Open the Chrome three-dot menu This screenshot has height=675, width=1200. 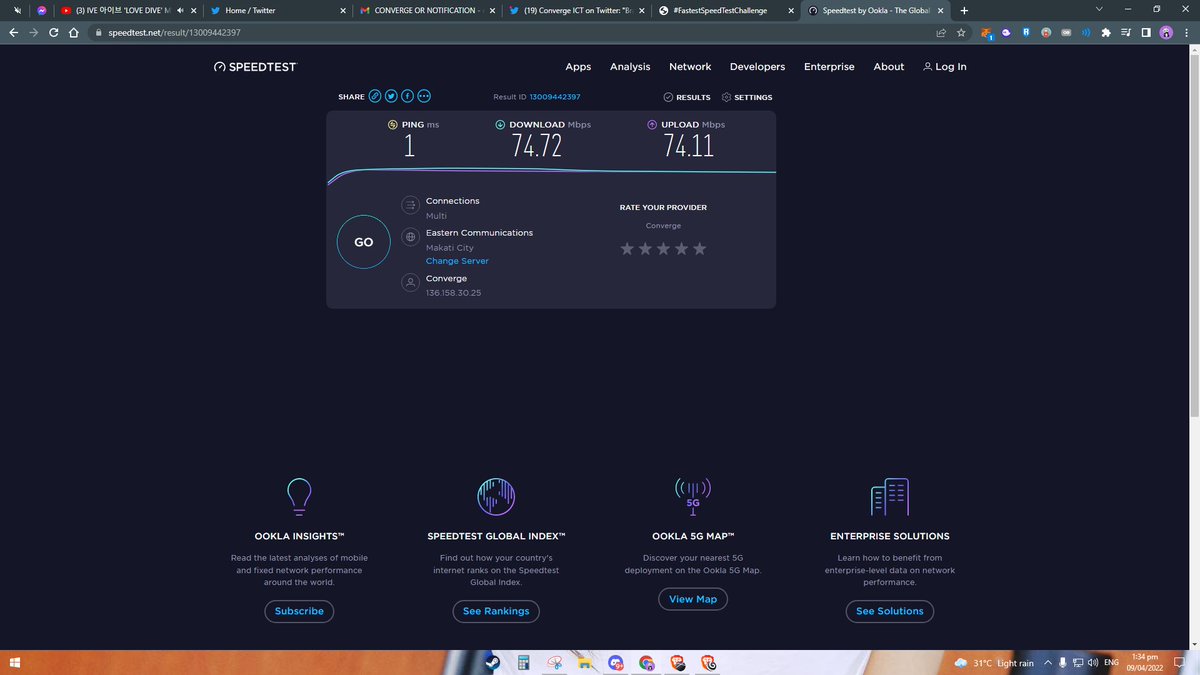pyautogui.click(x=1187, y=32)
